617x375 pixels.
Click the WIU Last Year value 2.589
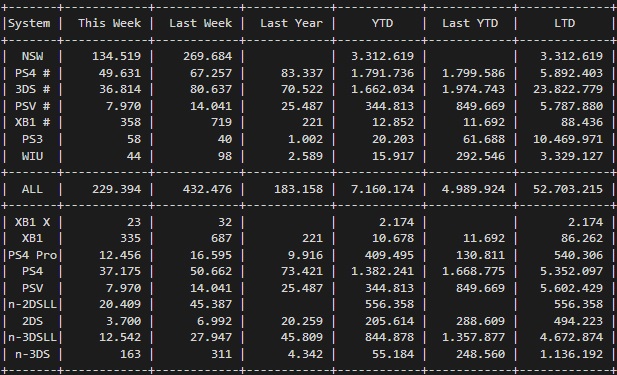[x=305, y=156]
